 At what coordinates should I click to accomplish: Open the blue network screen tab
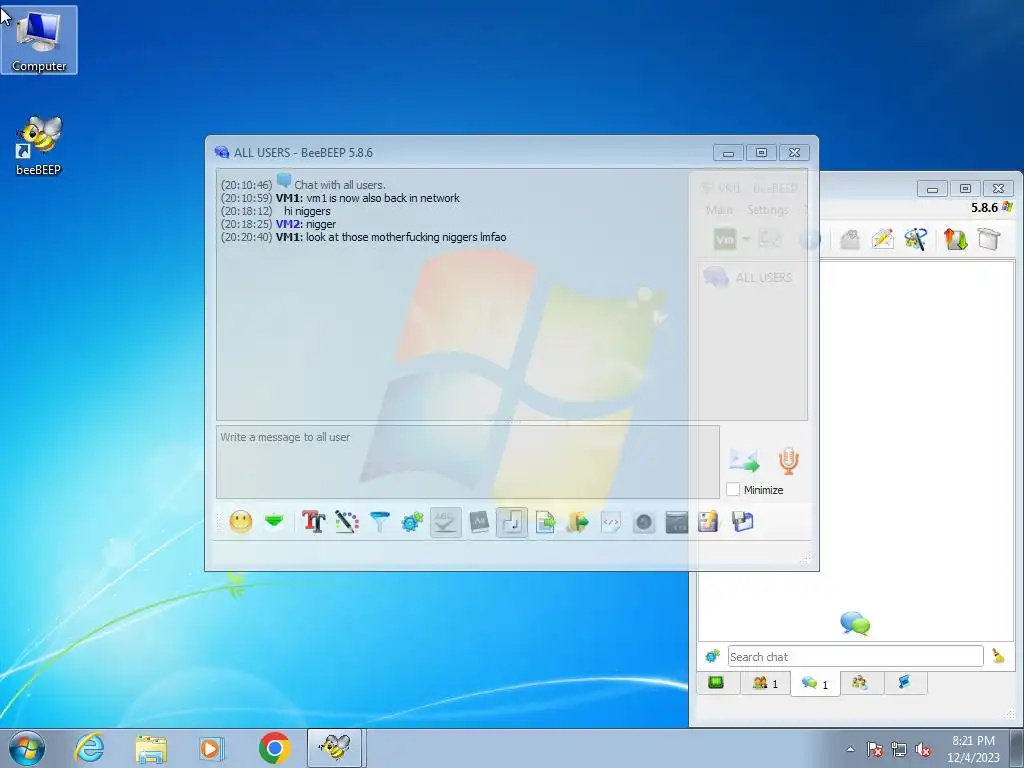904,682
